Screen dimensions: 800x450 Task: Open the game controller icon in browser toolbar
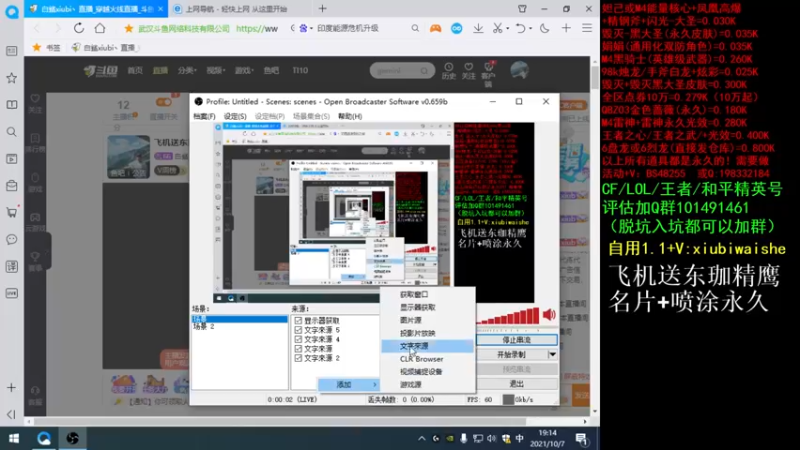[x=435, y=29]
